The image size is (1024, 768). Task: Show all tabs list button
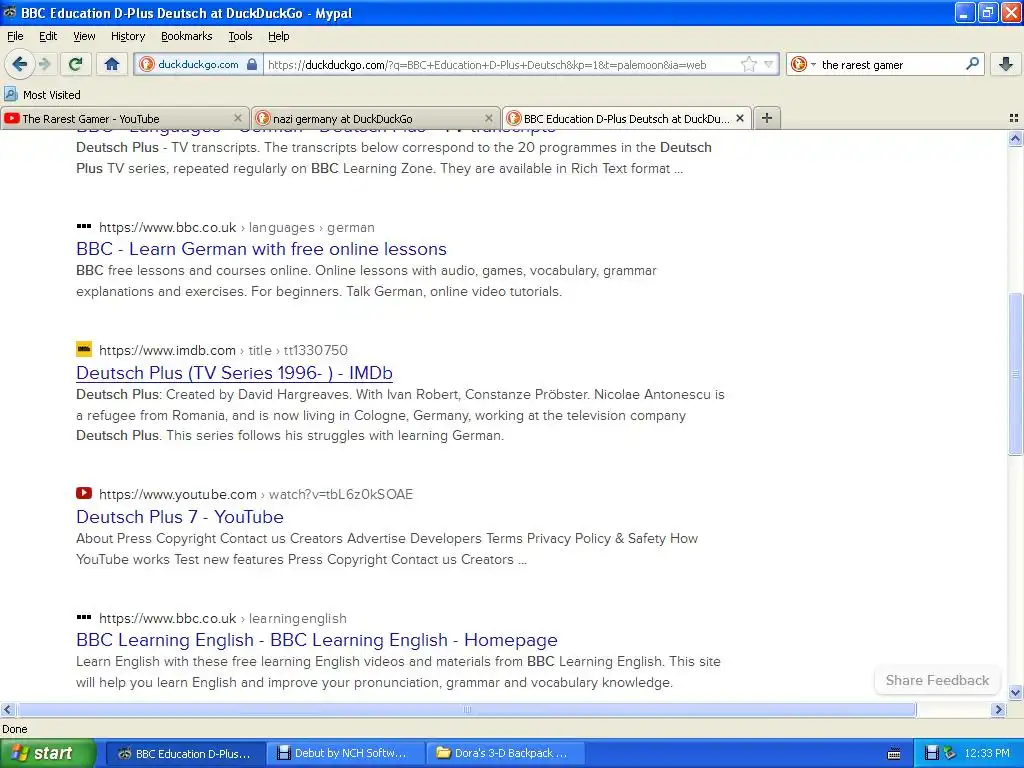tap(1014, 118)
